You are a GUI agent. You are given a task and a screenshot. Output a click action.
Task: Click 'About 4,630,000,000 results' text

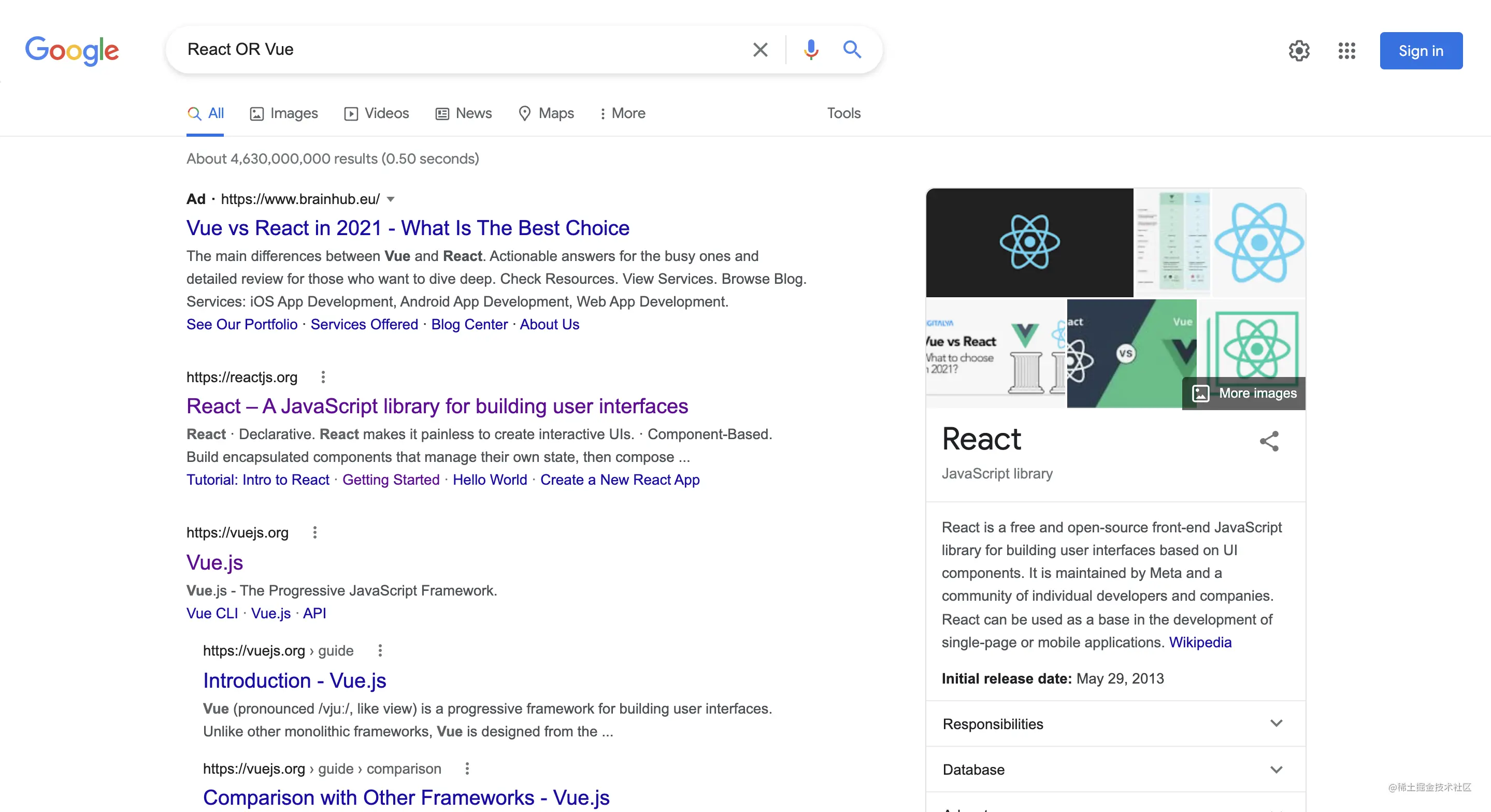coord(333,159)
